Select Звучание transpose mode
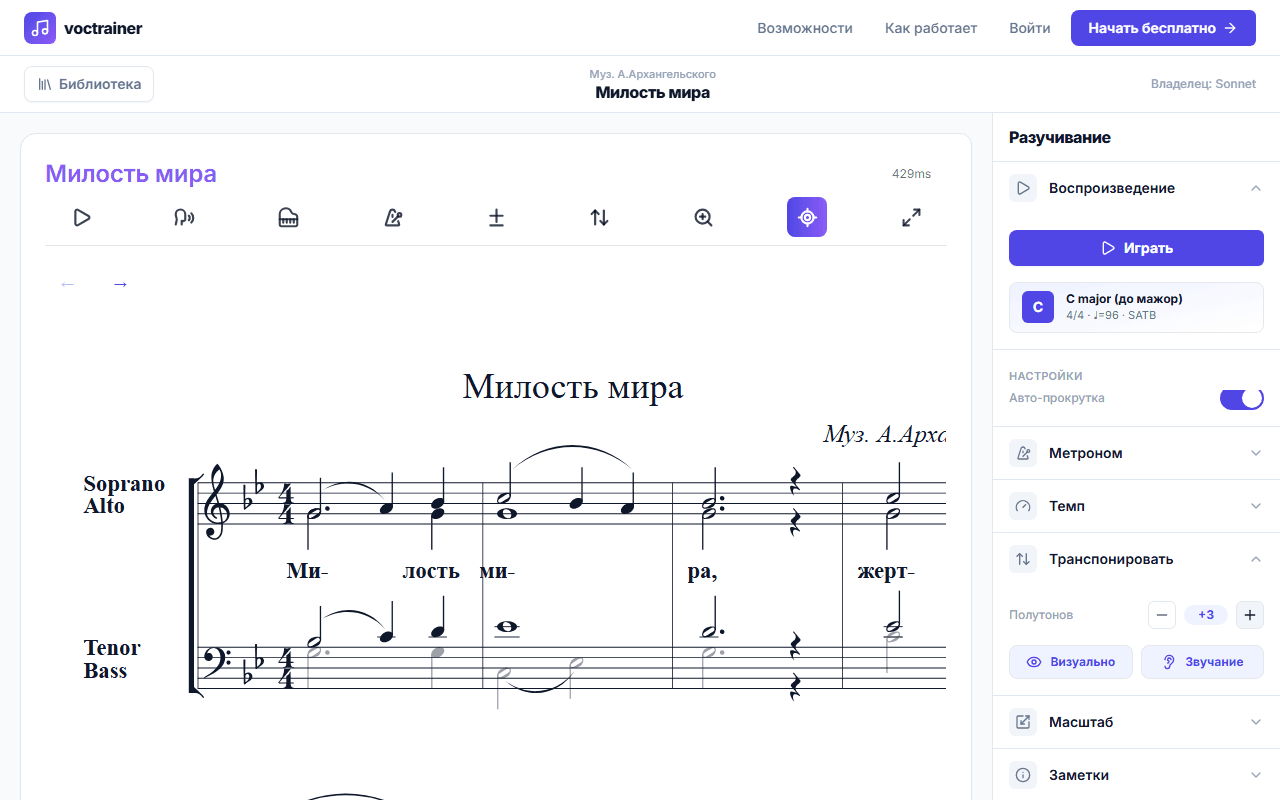The width and height of the screenshot is (1280, 800). point(1202,662)
